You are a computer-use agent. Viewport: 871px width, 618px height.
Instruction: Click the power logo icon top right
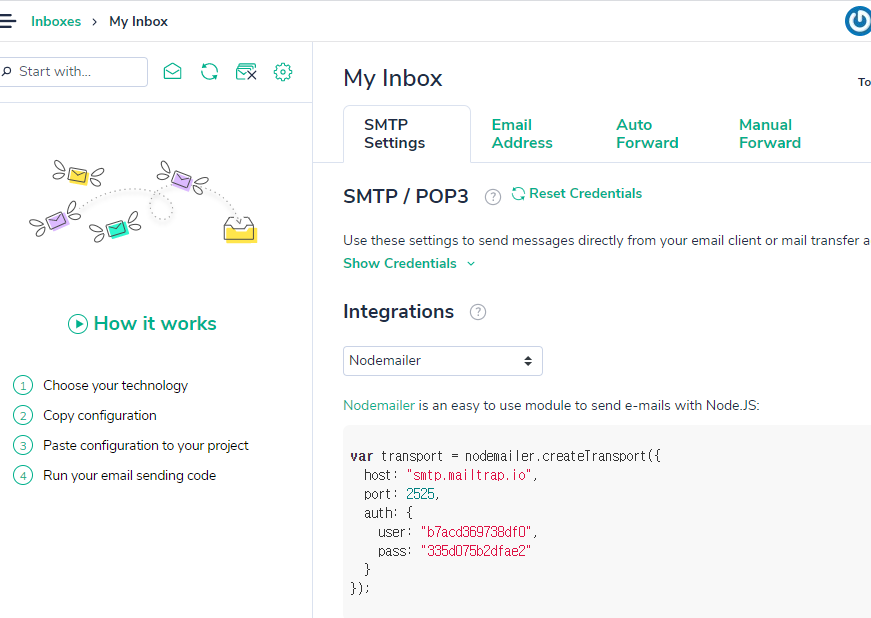point(858,21)
